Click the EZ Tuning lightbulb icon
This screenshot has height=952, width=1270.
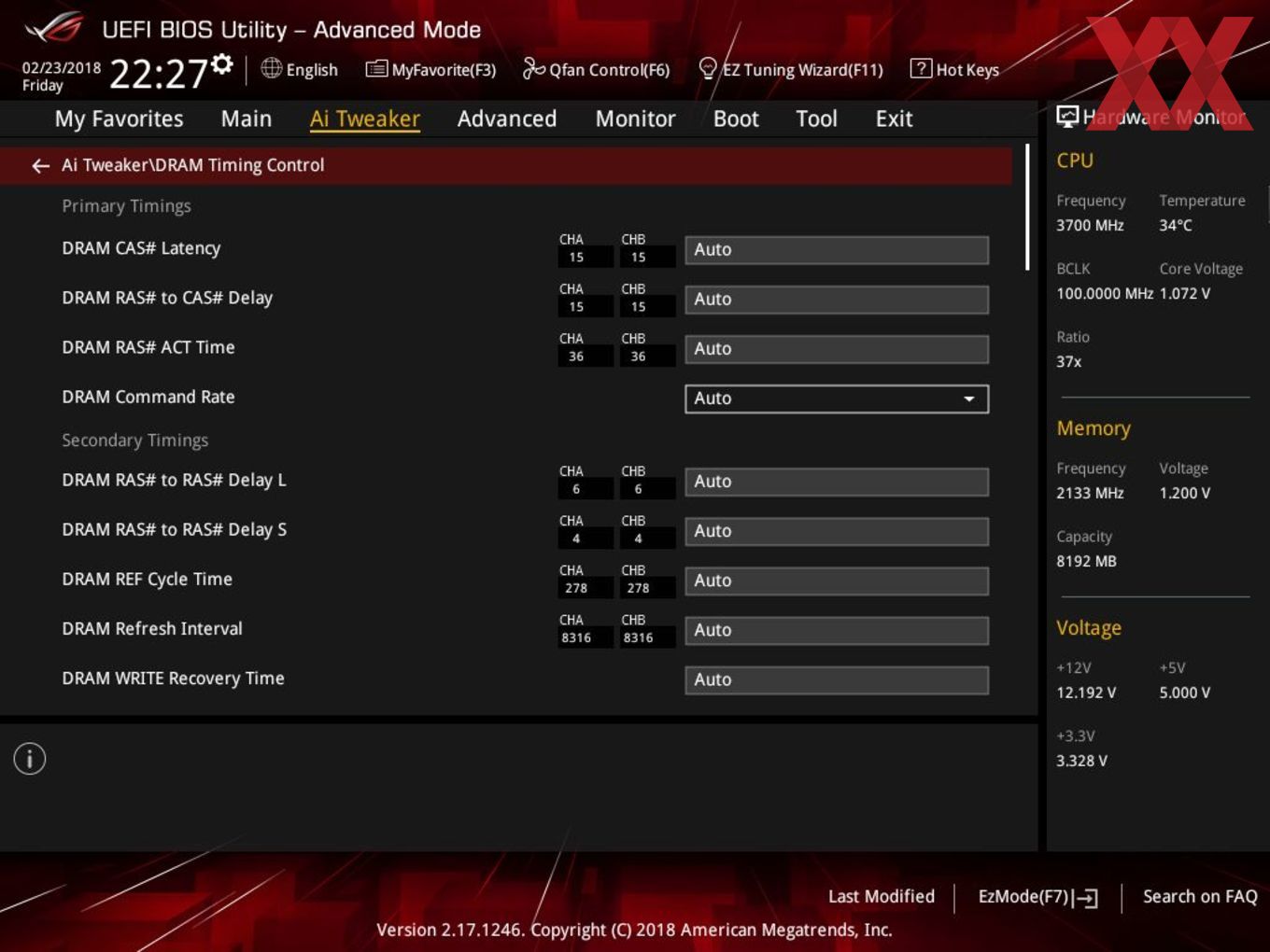point(708,68)
